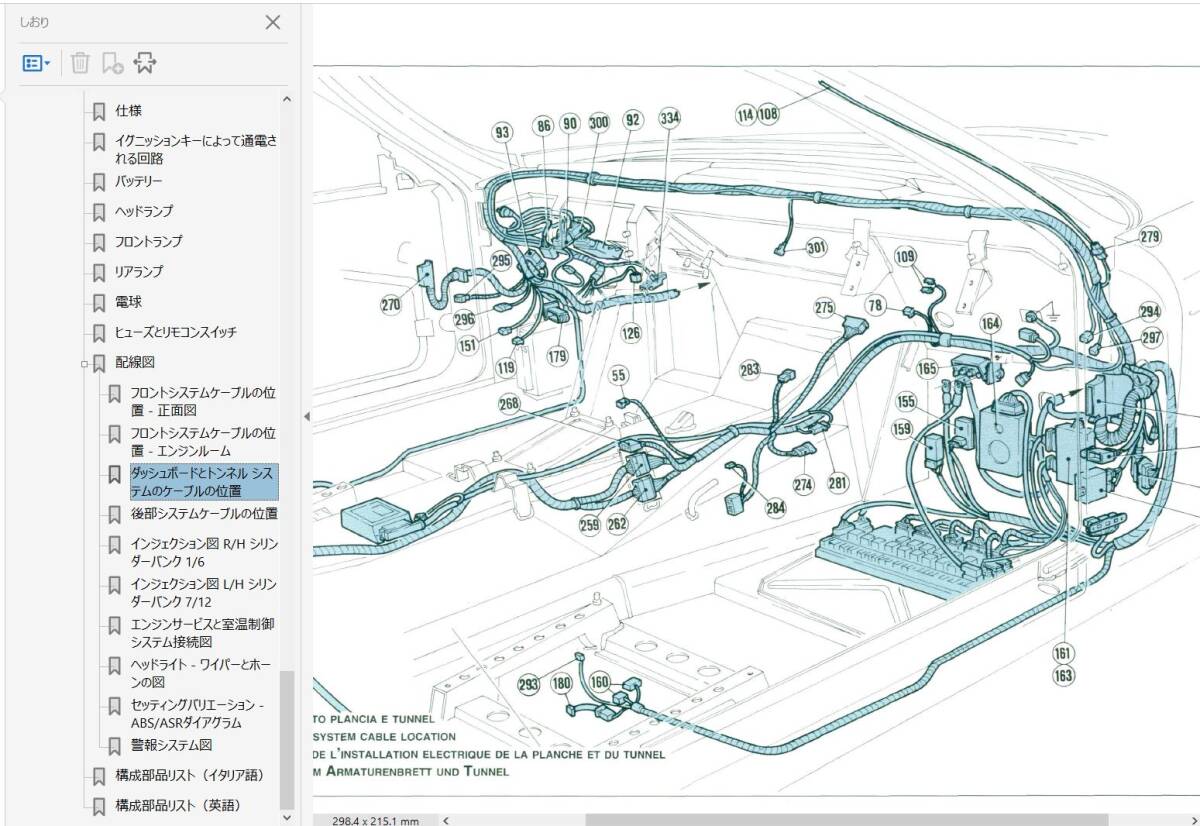Screen dimensions: 1200x826
Task: Click the bookmark list scroll-up arrow
Action: point(287,99)
